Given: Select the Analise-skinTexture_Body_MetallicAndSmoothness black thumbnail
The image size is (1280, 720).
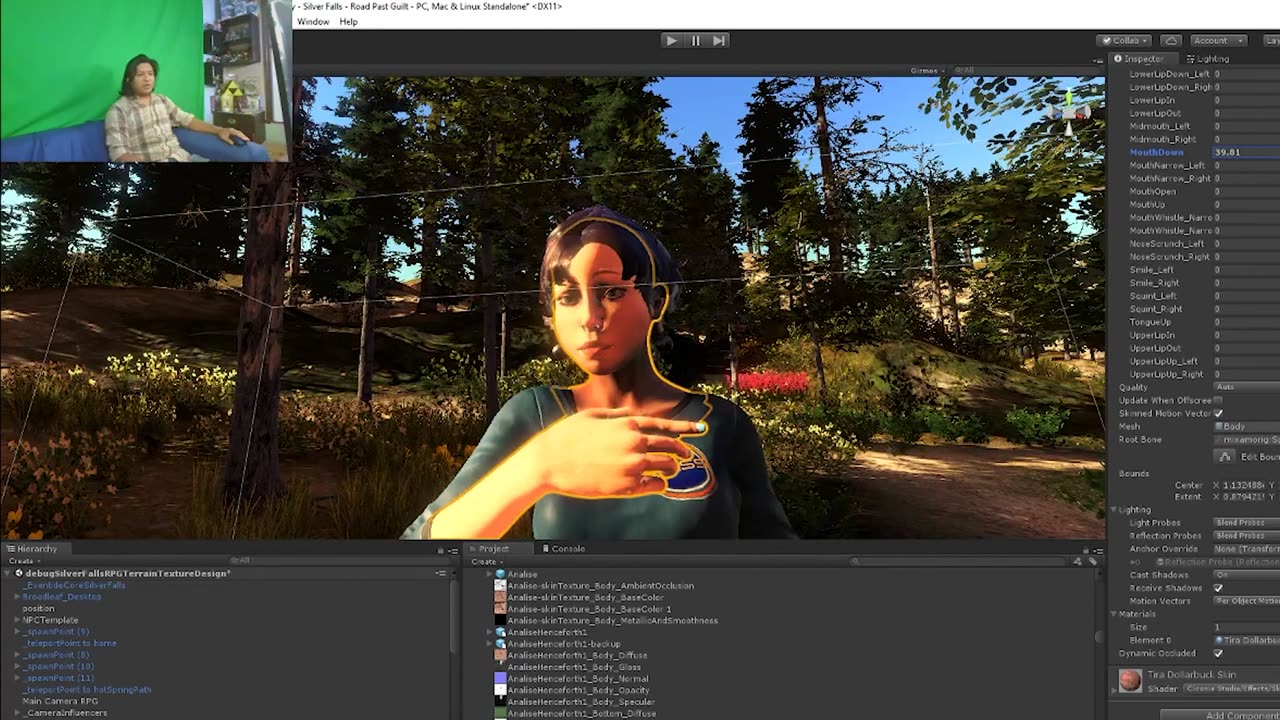Looking at the screenshot, I should [x=500, y=620].
